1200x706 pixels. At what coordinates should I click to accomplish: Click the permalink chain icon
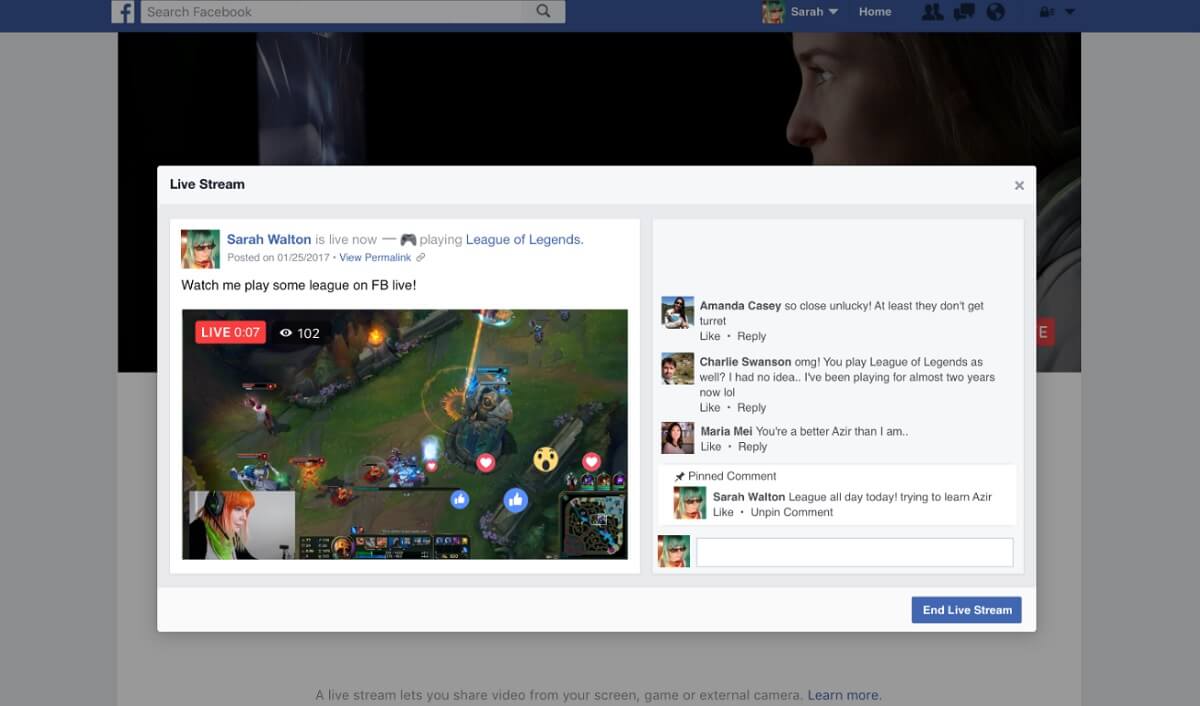tap(420, 257)
